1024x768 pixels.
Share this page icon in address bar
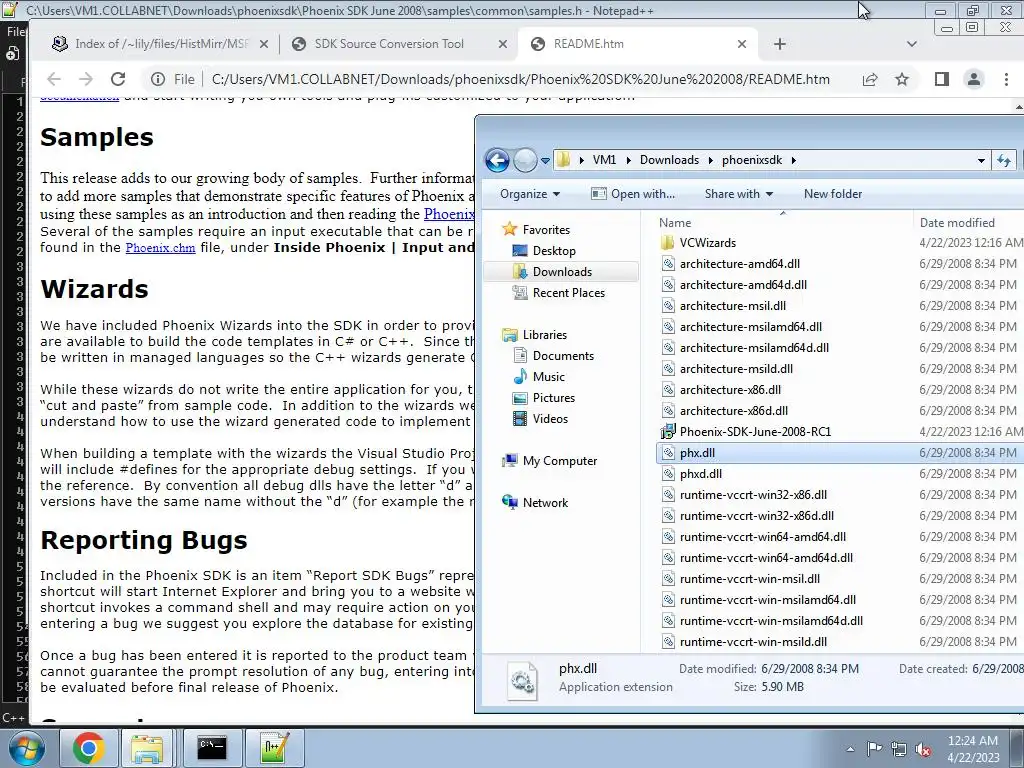pos(870,79)
